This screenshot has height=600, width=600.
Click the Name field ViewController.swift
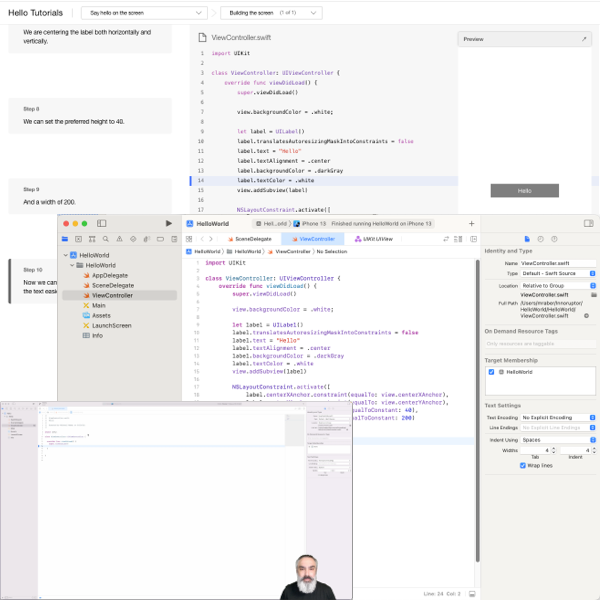click(558, 263)
